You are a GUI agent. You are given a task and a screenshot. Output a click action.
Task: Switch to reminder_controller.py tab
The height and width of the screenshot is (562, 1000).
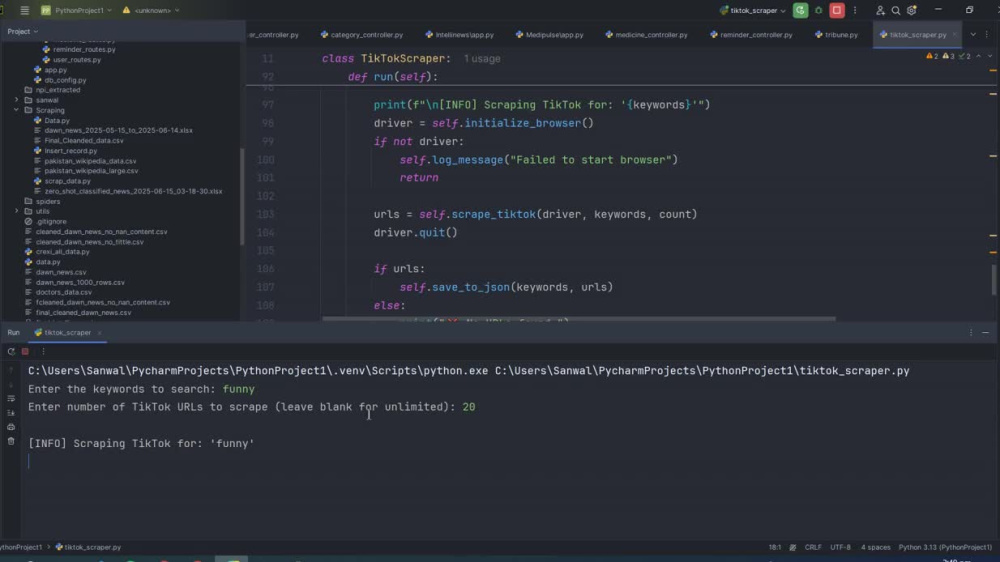751,34
